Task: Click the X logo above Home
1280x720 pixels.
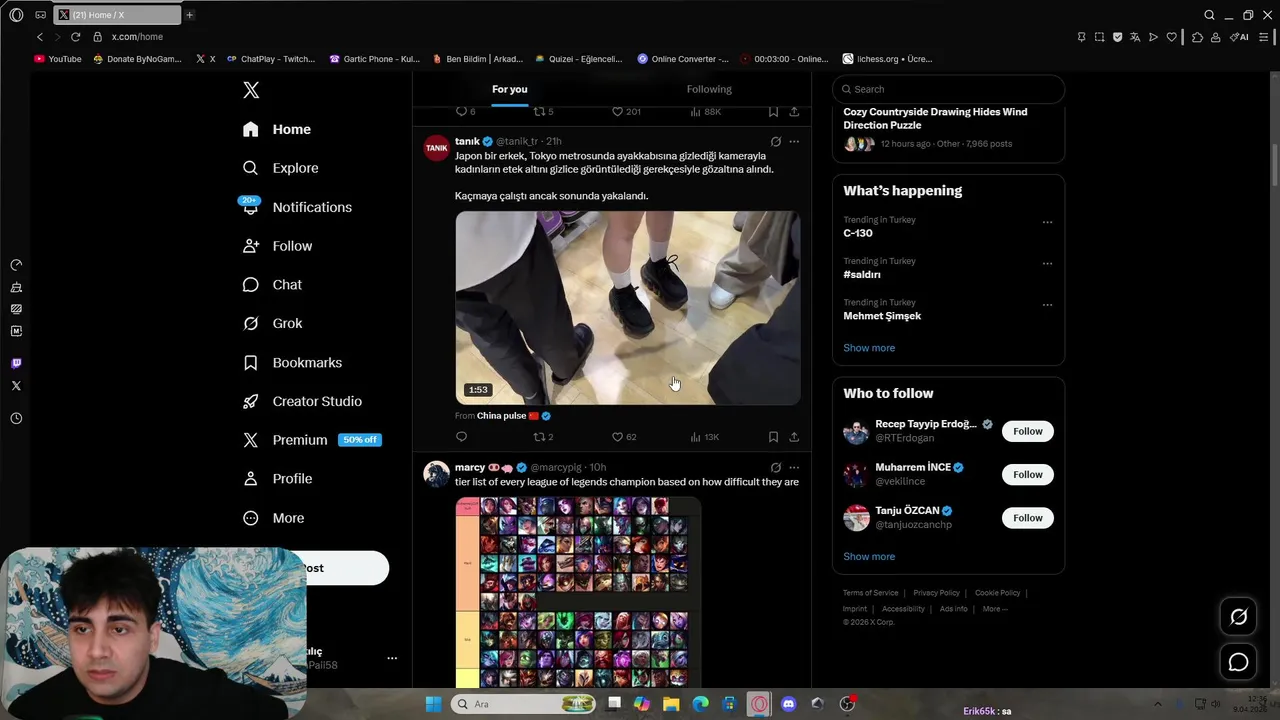Action: tap(251, 90)
